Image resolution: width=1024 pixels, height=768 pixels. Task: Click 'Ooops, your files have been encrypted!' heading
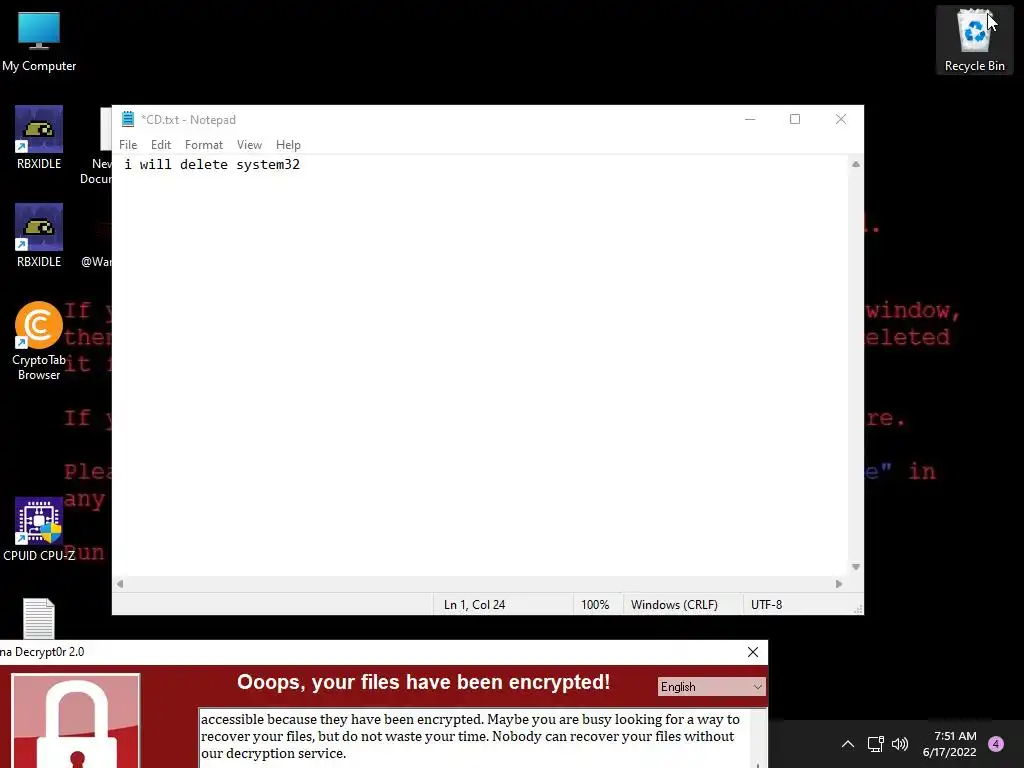tap(423, 682)
